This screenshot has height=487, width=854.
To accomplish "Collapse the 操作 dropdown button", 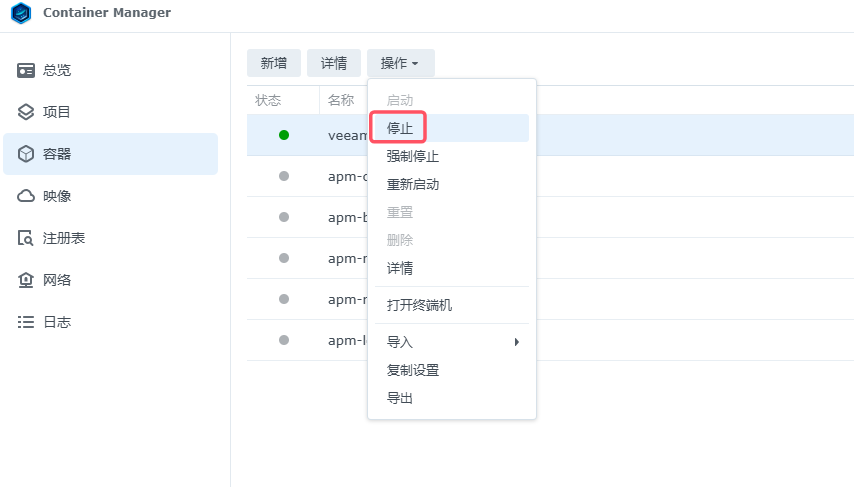I will (400, 63).
